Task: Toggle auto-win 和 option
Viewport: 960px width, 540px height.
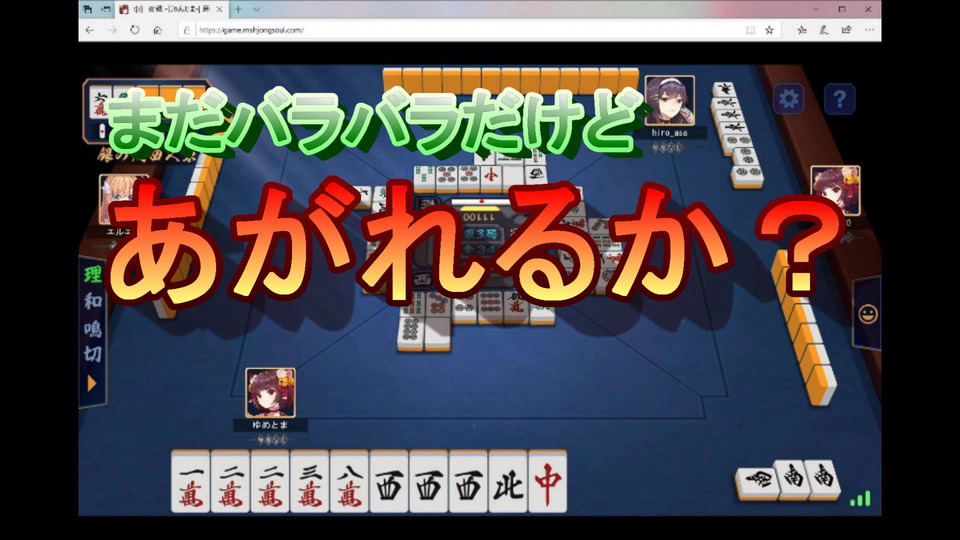Action: tap(93, 301)
